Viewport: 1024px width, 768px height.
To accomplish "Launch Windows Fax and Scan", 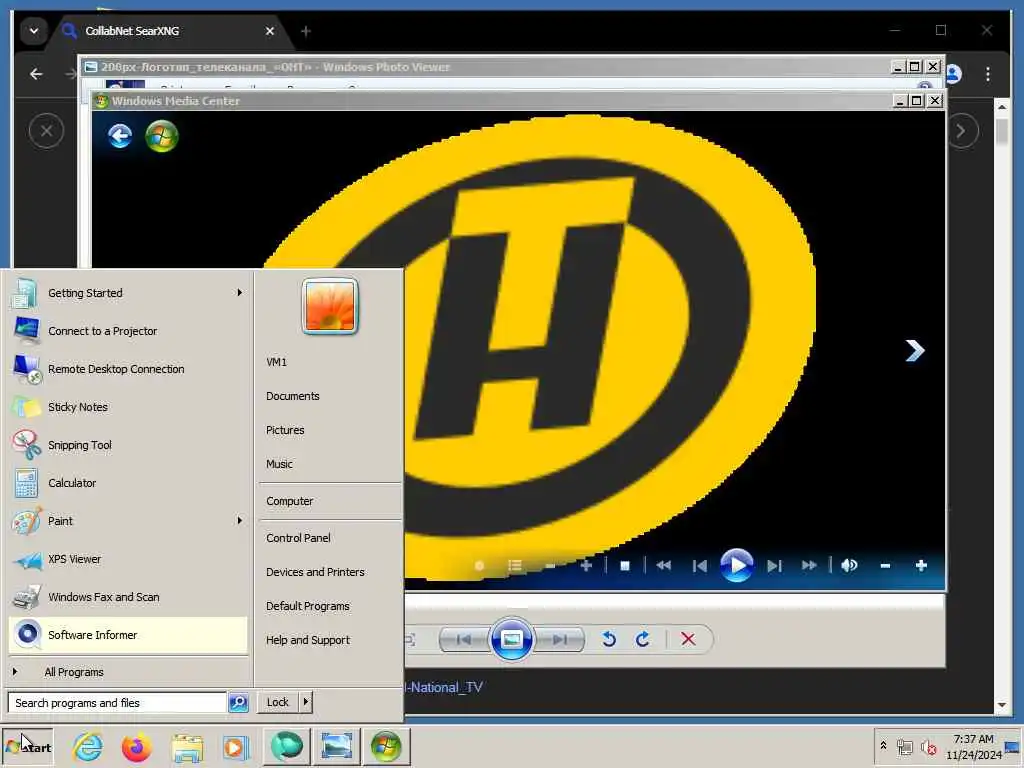I will (x=128, y=597).
